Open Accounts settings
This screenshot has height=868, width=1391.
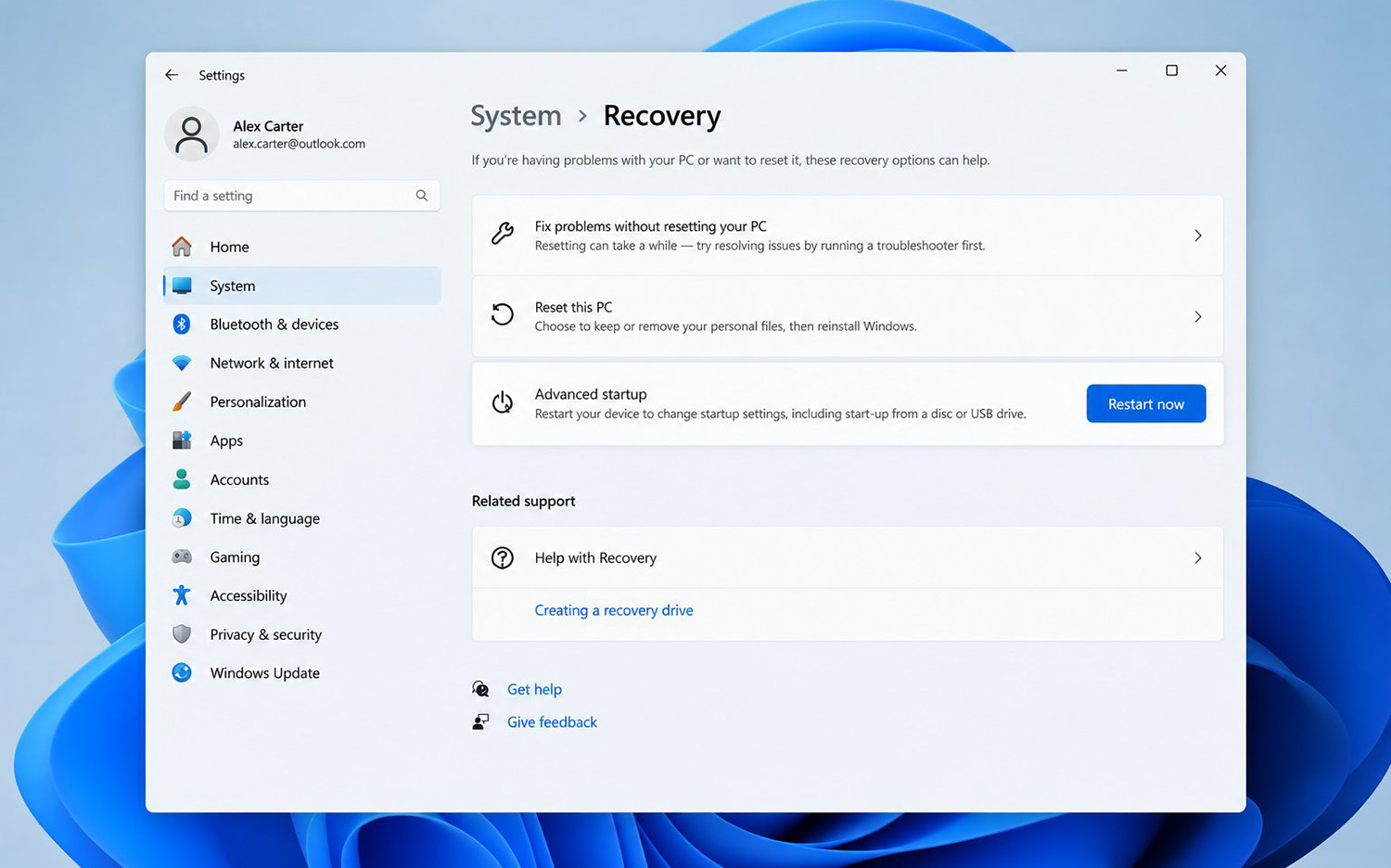click(302, 479)
